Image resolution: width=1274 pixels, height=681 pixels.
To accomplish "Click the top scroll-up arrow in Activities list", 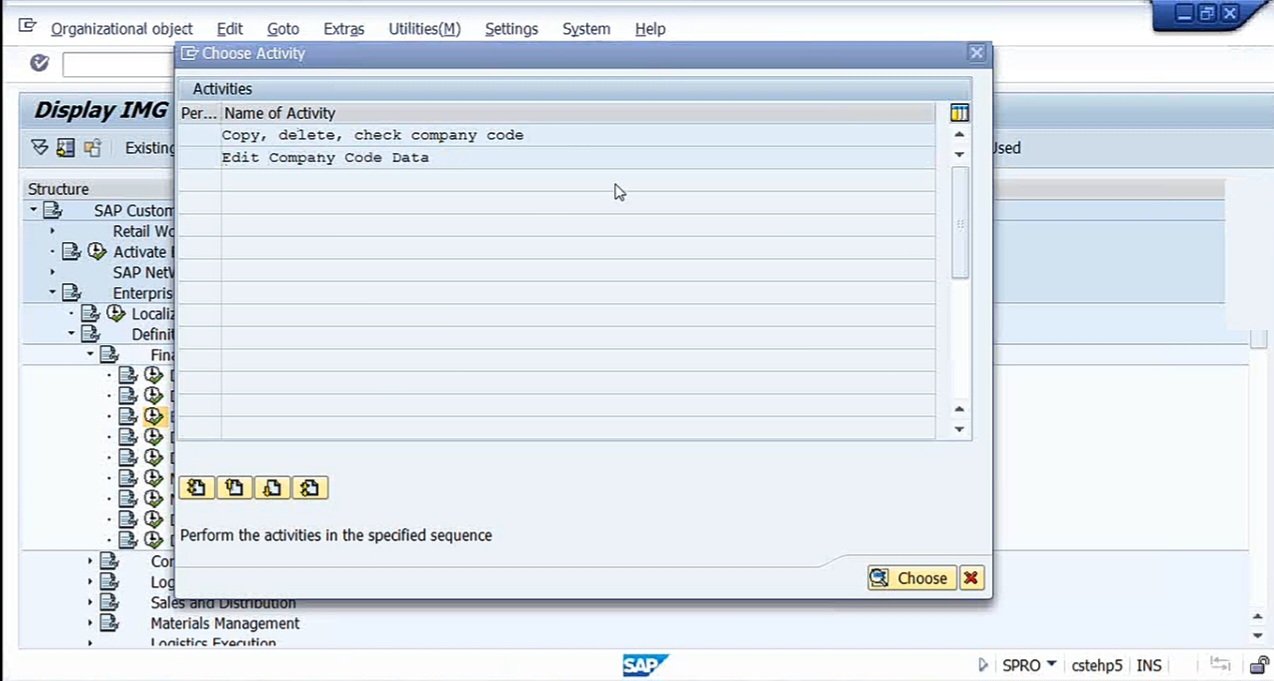I will pyautogui.click(x=960, y=134).
